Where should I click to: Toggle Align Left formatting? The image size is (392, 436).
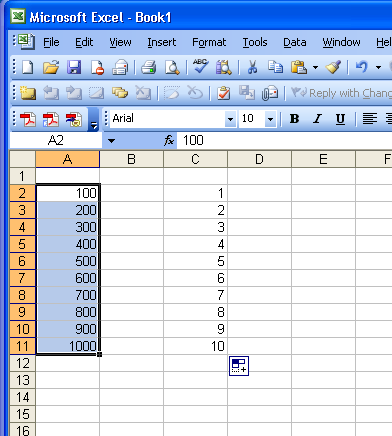[x=370, y=118]
